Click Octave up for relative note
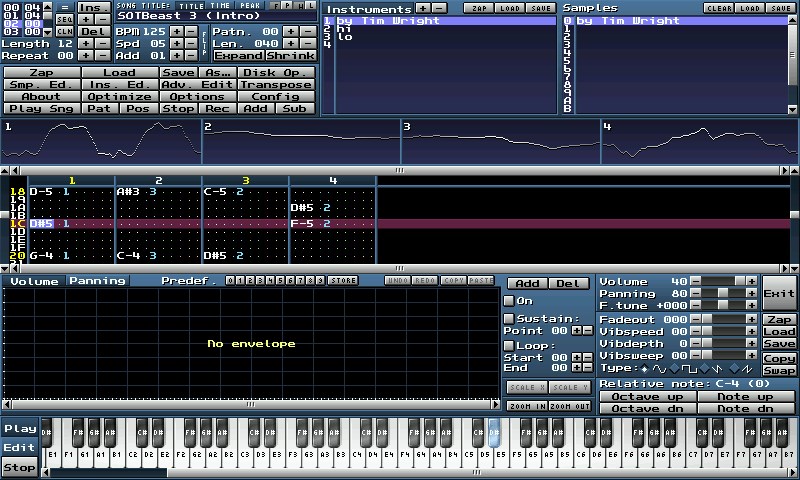Viewport: 800px width, 480px height. coord(647,396)
